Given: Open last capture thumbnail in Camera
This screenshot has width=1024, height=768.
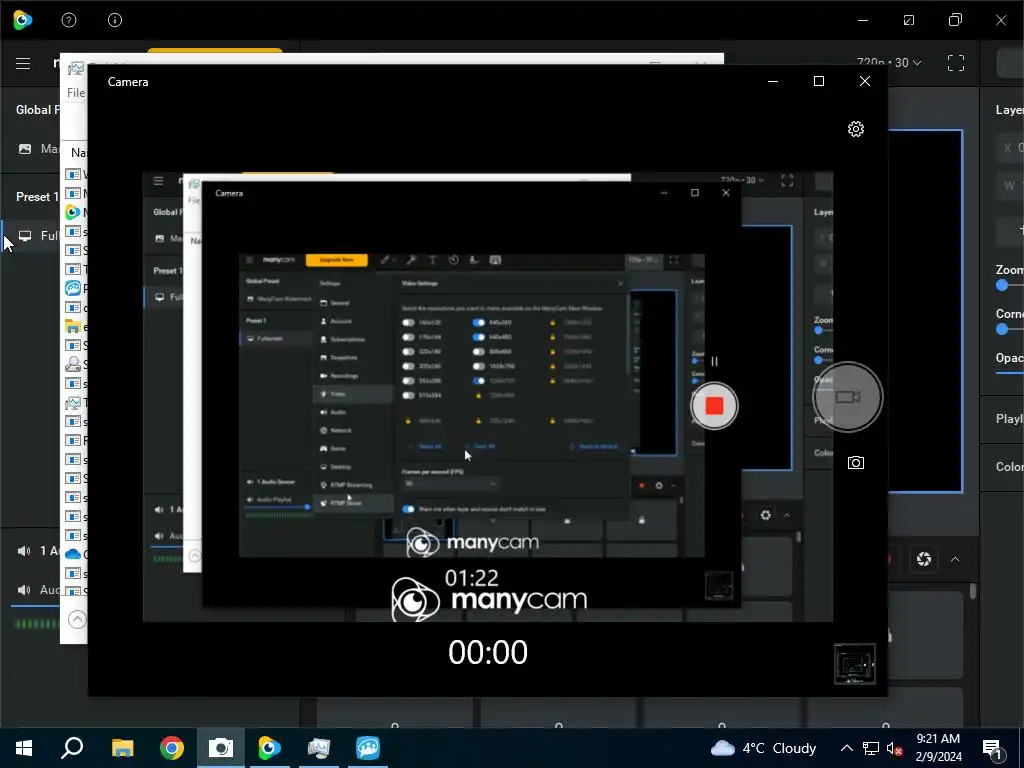Looking at the screenshot, I should (854, 664).
